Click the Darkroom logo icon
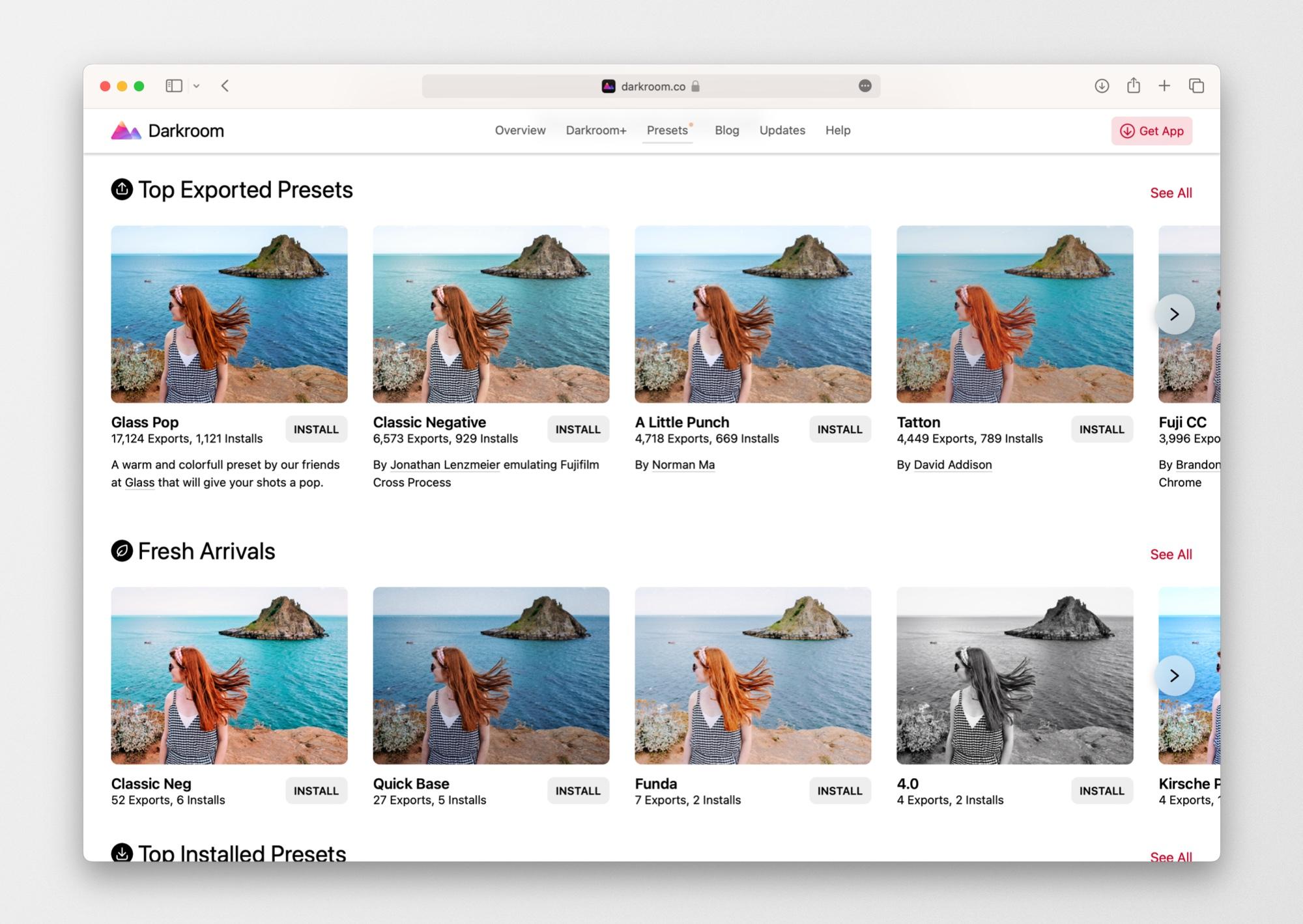This screenshot has height=924, width=1303. 126,130
